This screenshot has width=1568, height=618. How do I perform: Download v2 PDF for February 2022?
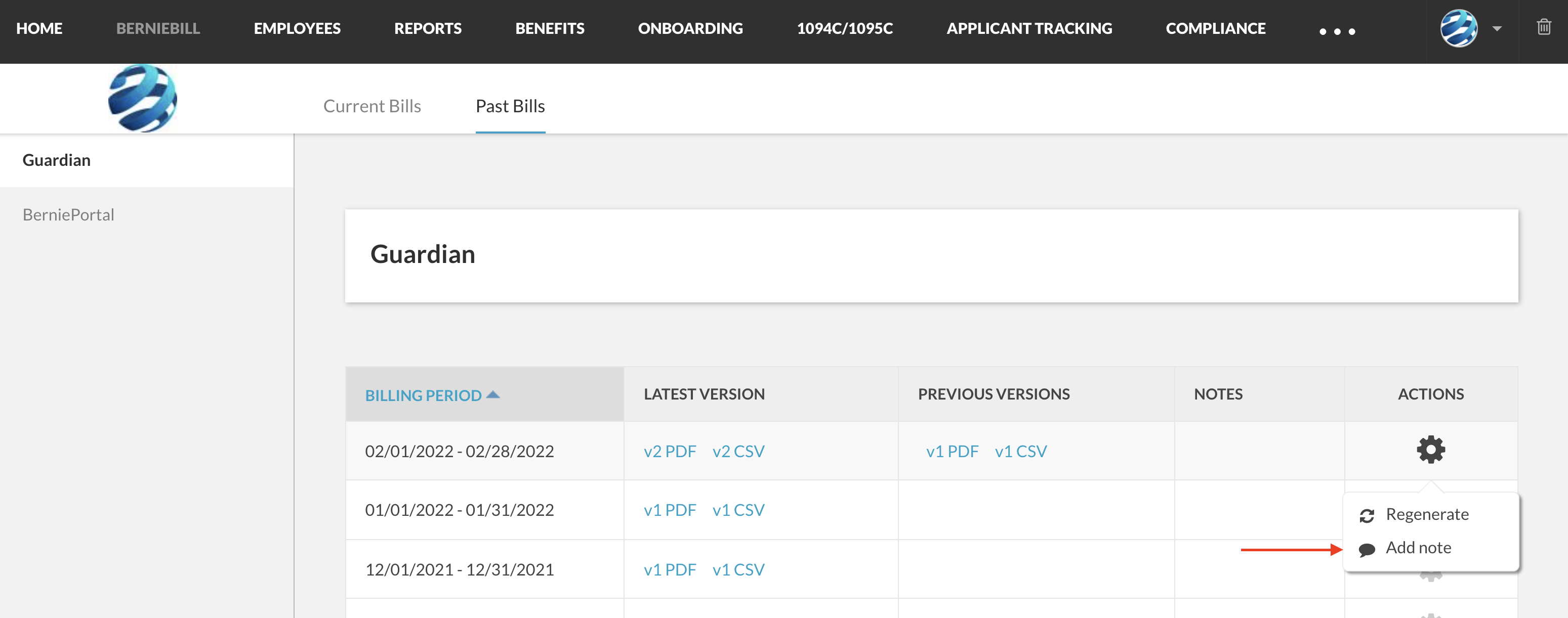670,451
